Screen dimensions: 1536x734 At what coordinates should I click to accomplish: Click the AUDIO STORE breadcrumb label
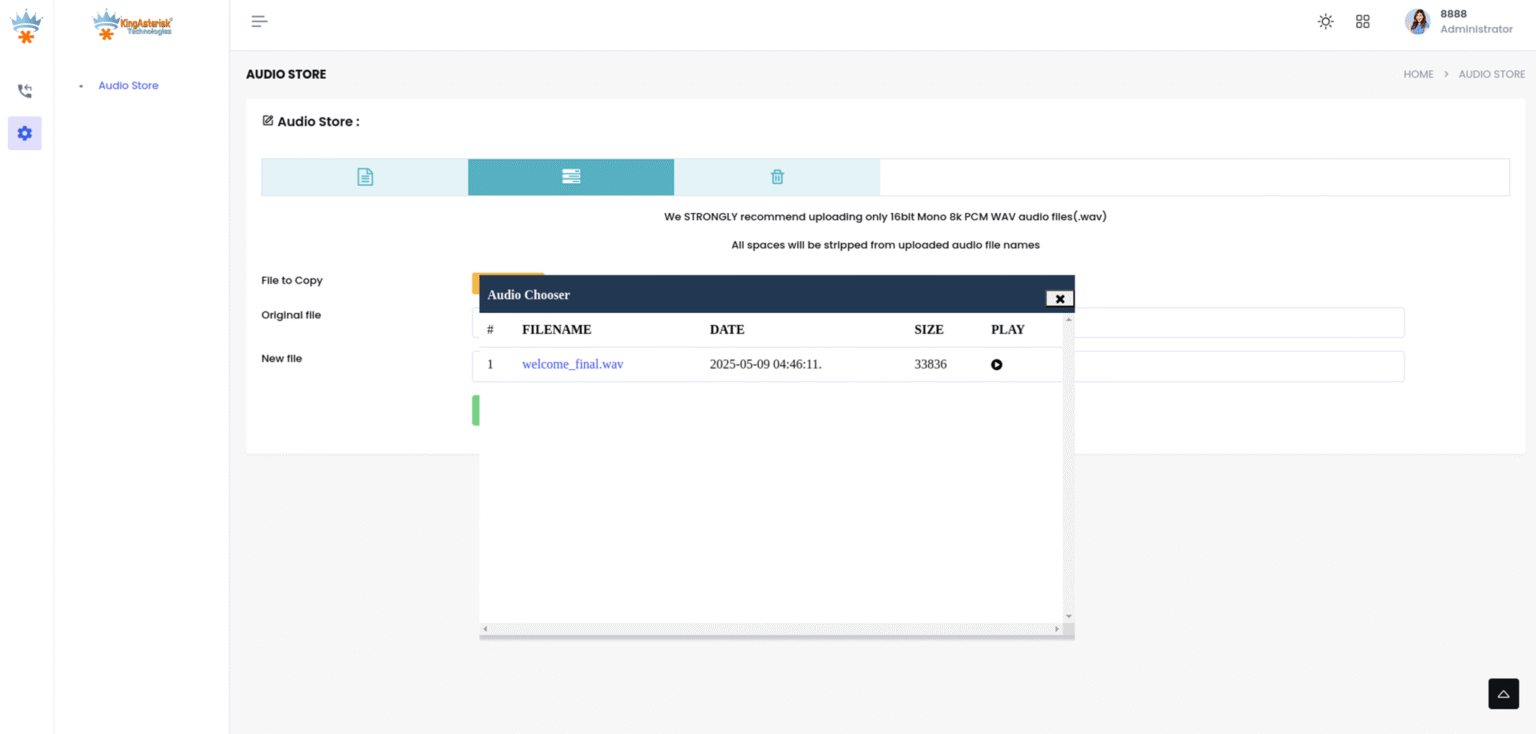(1491, 74)
